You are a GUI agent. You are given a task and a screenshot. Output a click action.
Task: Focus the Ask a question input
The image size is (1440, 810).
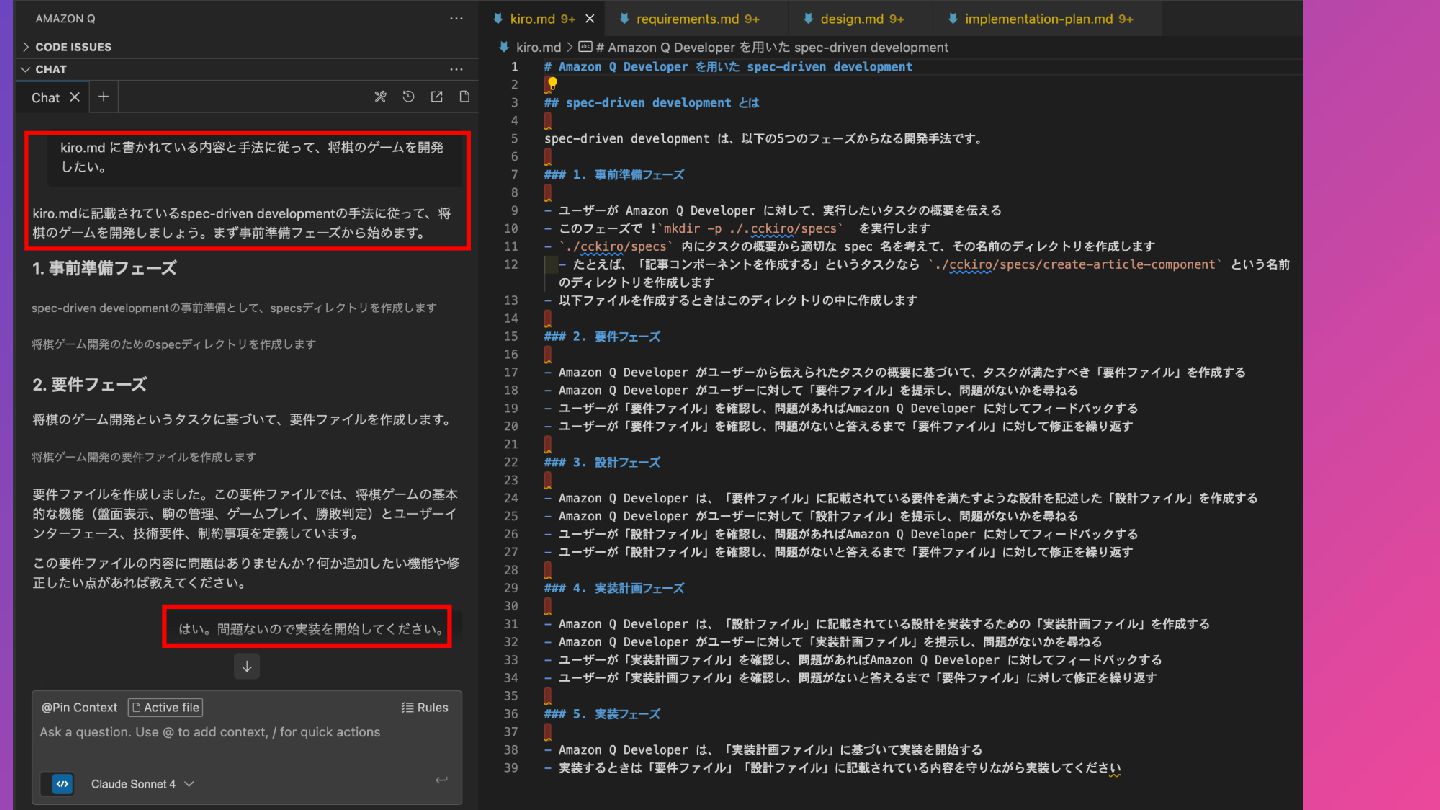pos(247,732)
